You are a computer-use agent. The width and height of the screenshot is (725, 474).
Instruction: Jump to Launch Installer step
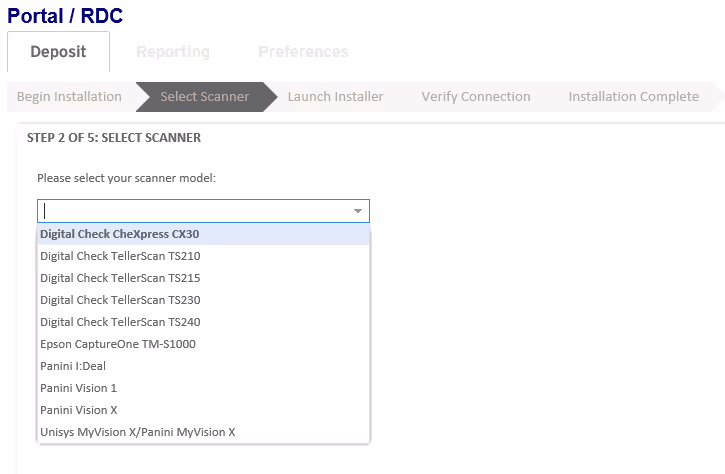click(335, 97)
